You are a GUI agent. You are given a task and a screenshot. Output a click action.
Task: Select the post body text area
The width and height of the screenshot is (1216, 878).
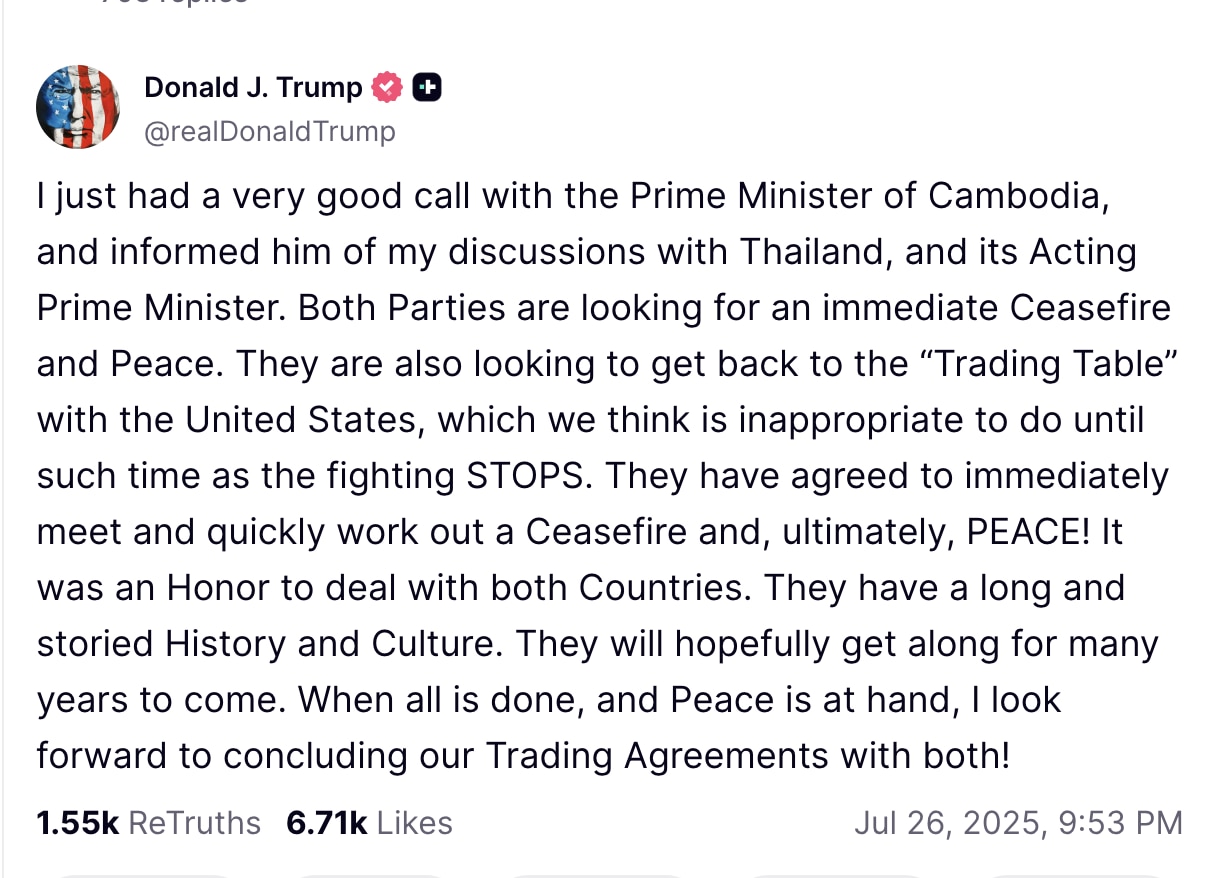tap(600, 475)
